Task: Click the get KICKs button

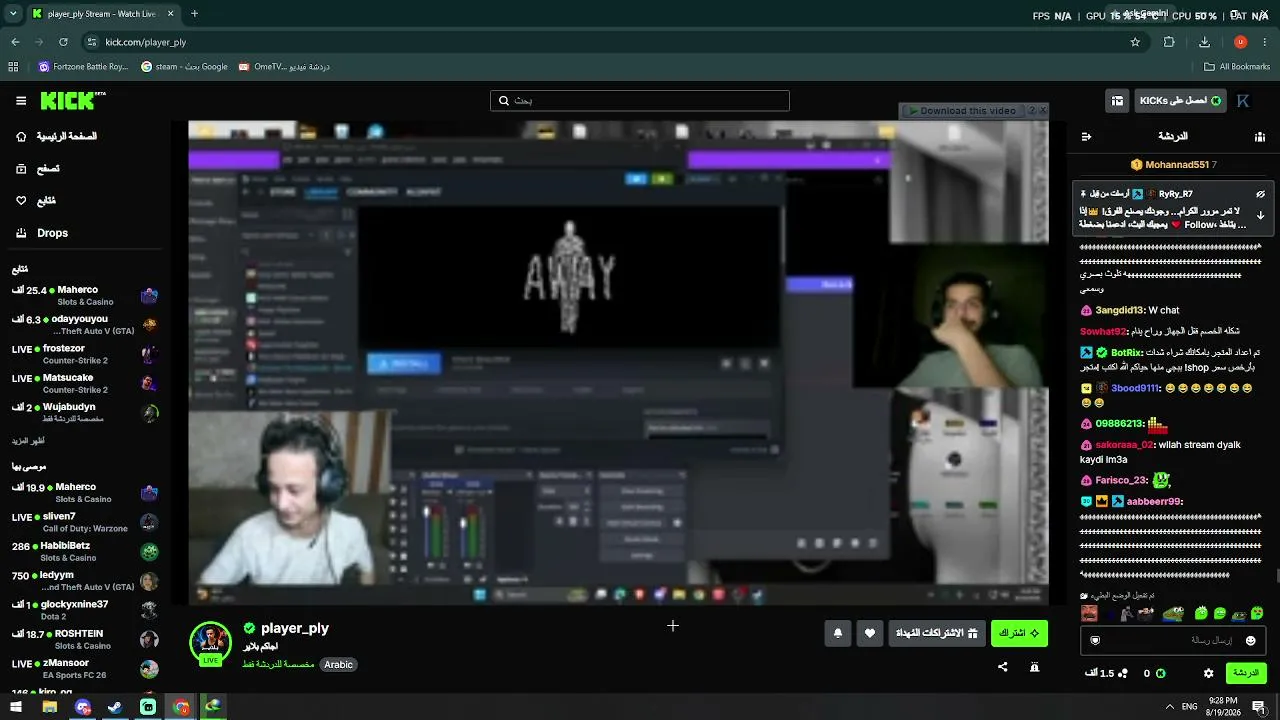Action: (x=1180, y=101)
